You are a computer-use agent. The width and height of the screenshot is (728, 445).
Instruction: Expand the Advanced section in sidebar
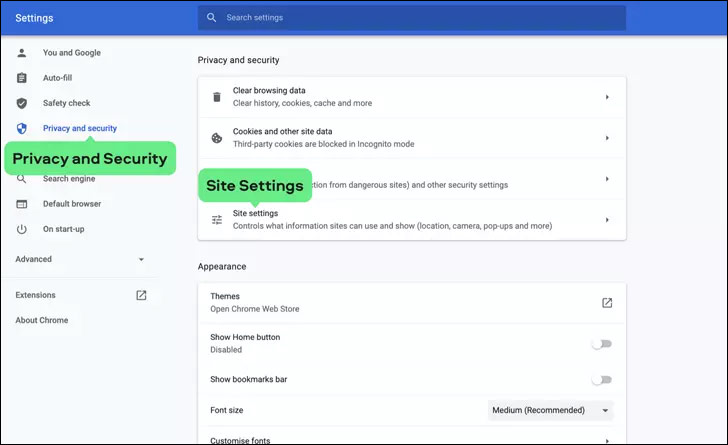point(141,259)
